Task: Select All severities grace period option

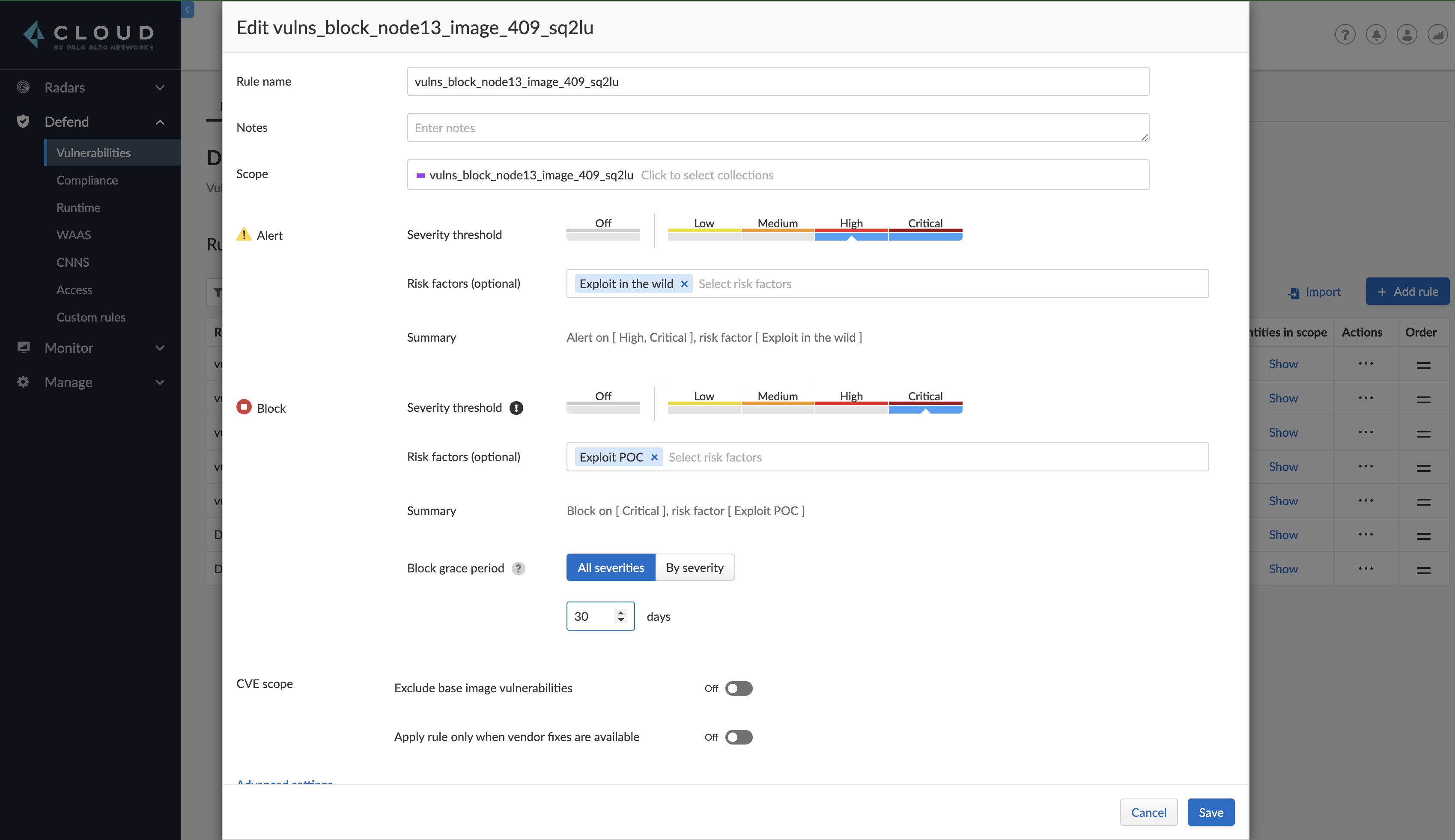Action: (611, 568)
